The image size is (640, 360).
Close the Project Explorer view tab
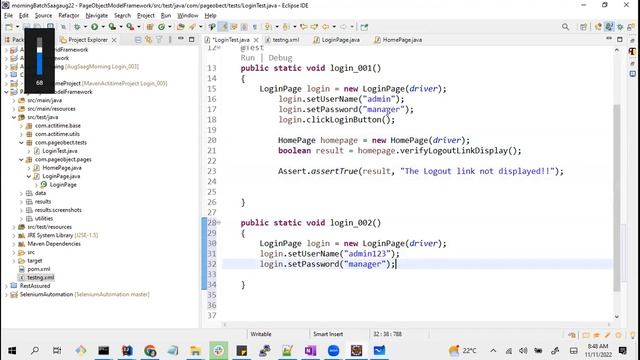coord(114,40)
